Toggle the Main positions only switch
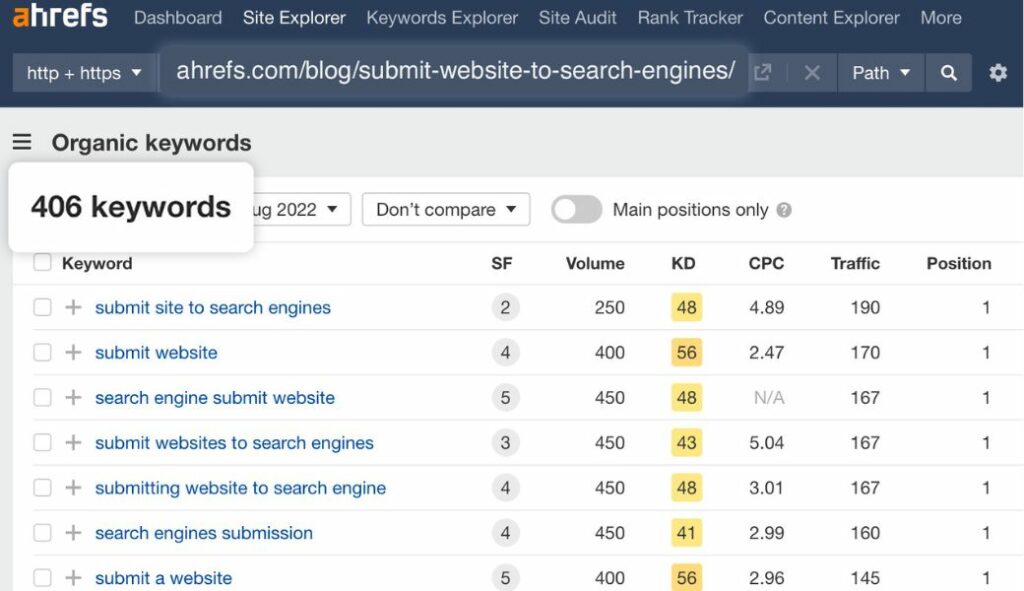The height and width of the screenshot is (591, 1024). pyautogui.click(x=576, y=210)
